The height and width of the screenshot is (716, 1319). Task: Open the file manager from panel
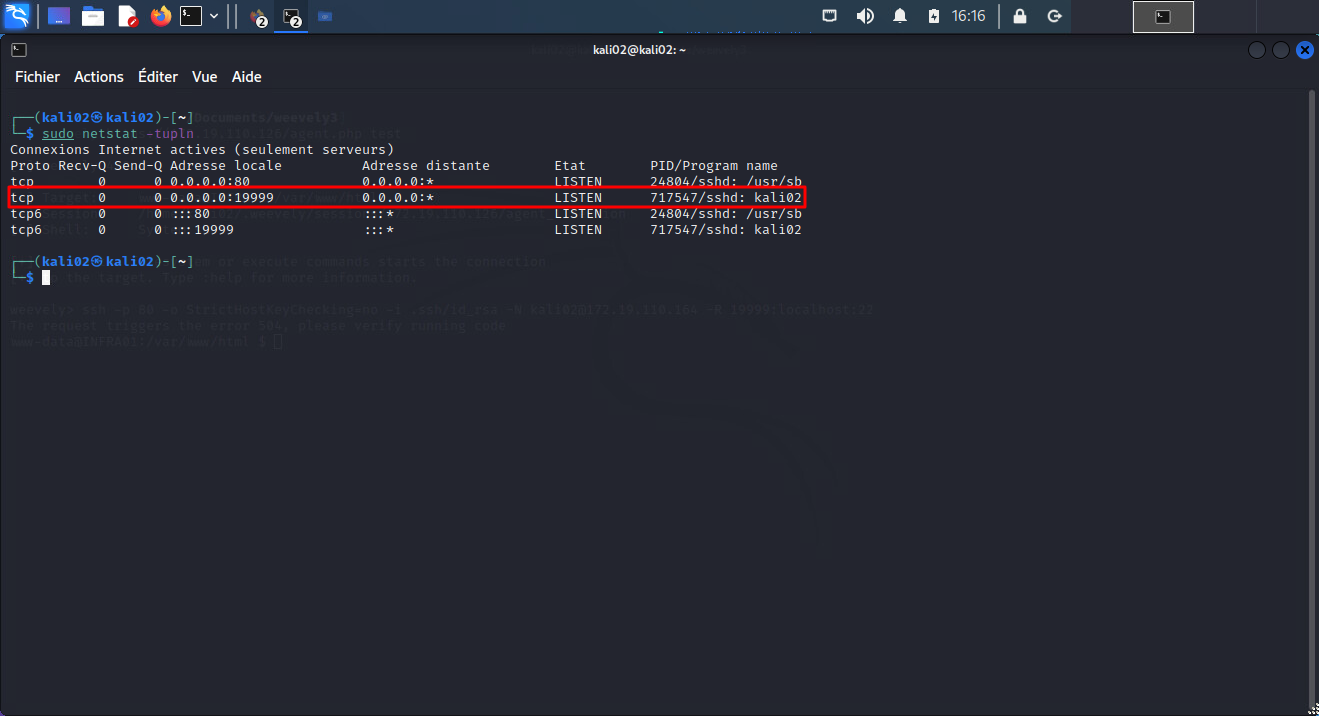point(93,16)
